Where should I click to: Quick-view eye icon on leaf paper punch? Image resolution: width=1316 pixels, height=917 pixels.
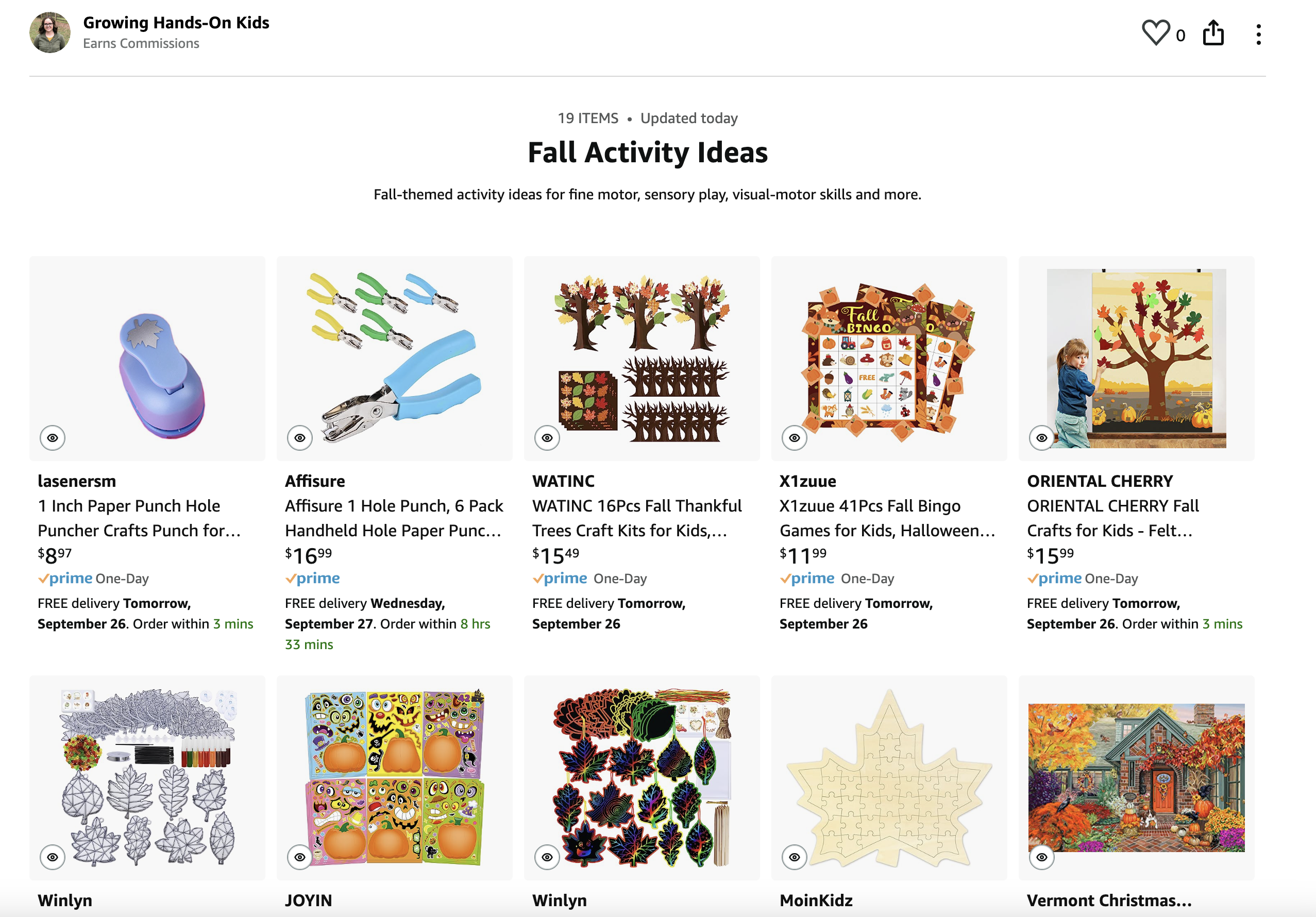point(52,438)
